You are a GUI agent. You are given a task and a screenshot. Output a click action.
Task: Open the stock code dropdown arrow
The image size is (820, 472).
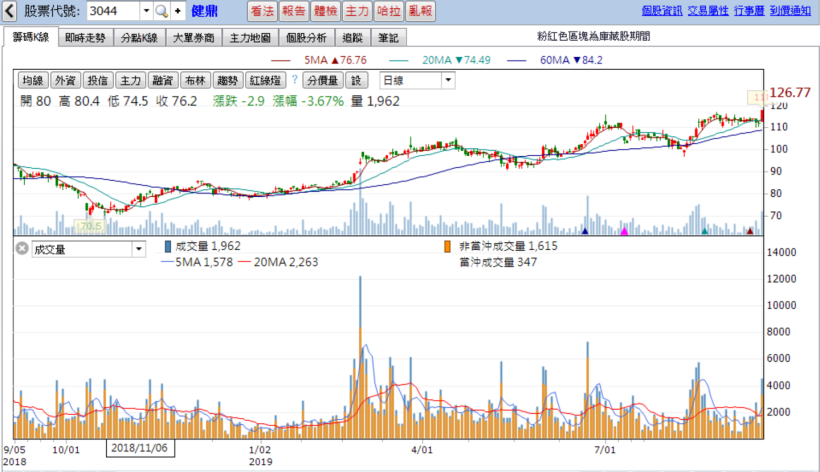(146, 11)
